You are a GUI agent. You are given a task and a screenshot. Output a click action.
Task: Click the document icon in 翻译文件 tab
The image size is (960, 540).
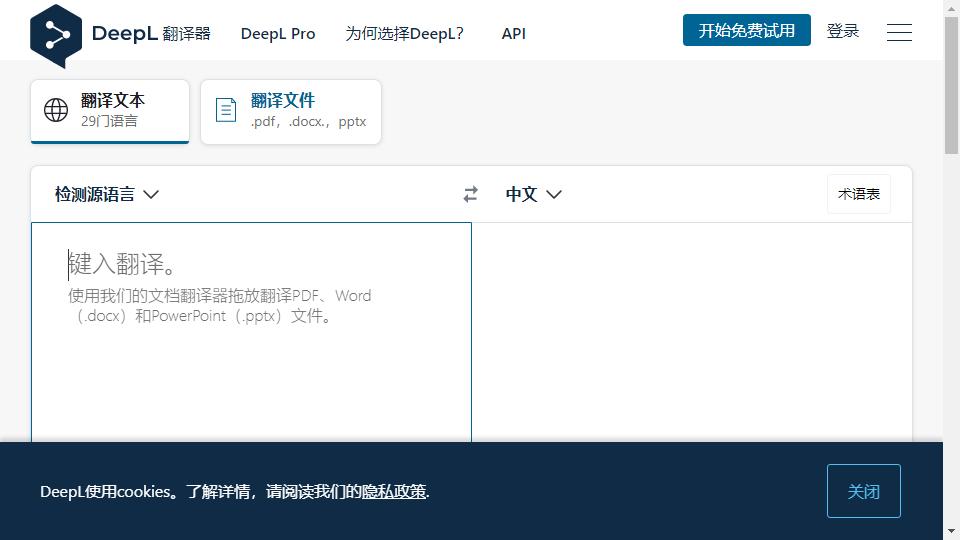click(226, 110)
